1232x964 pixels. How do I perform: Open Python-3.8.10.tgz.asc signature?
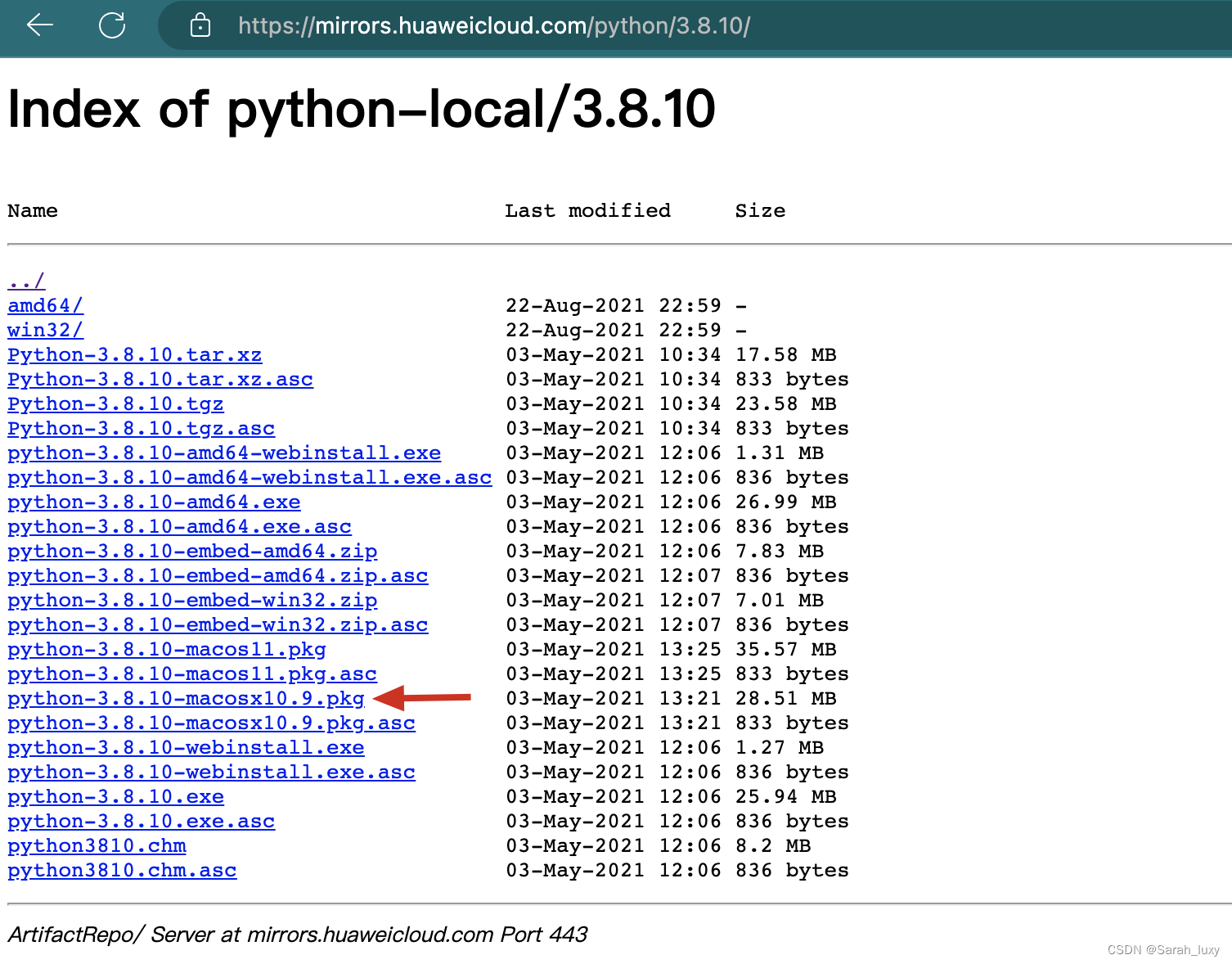142,429
